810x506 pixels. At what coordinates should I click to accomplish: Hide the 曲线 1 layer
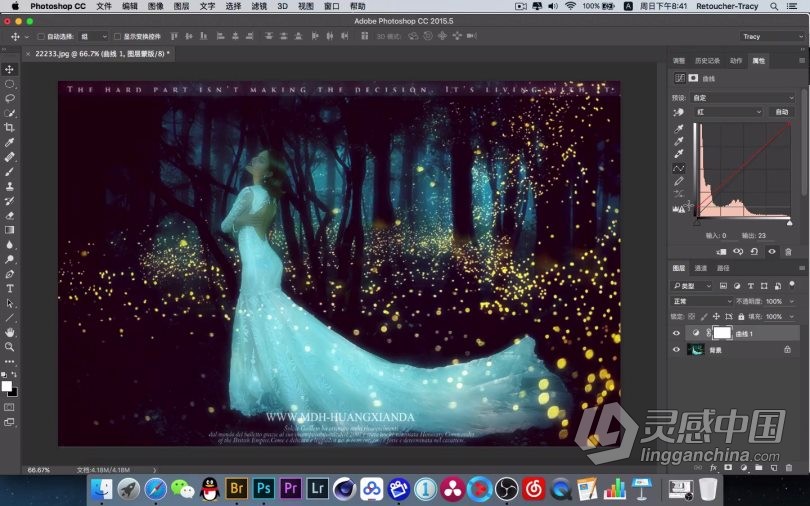click(676, 334)
